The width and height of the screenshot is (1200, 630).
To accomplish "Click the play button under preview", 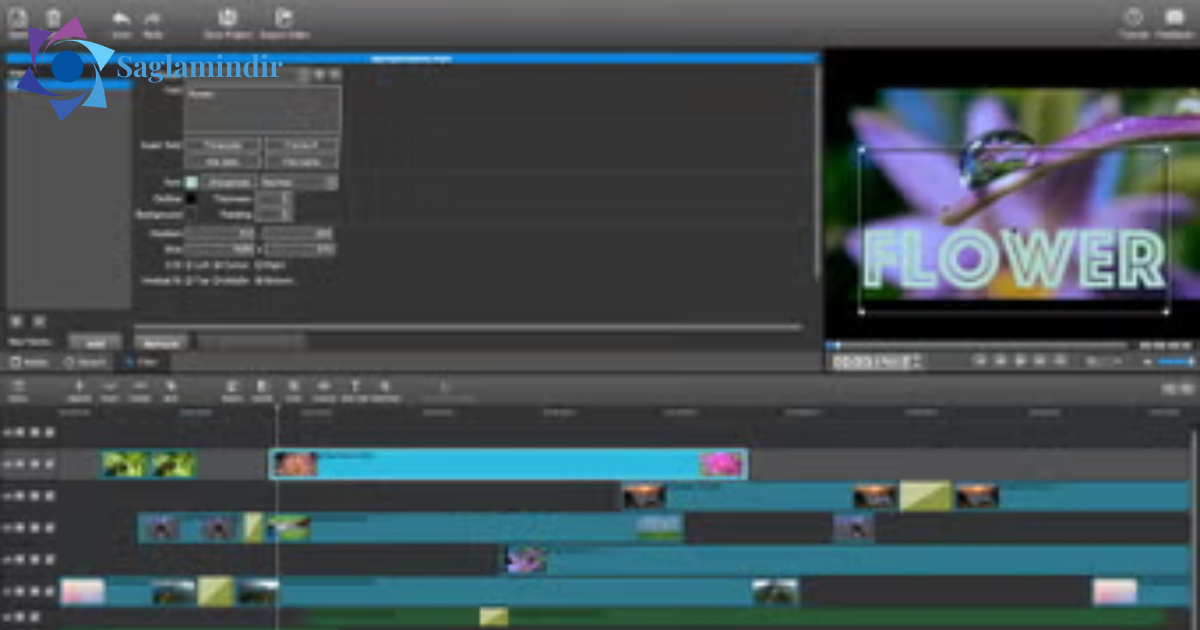I will pos(1020,361).
